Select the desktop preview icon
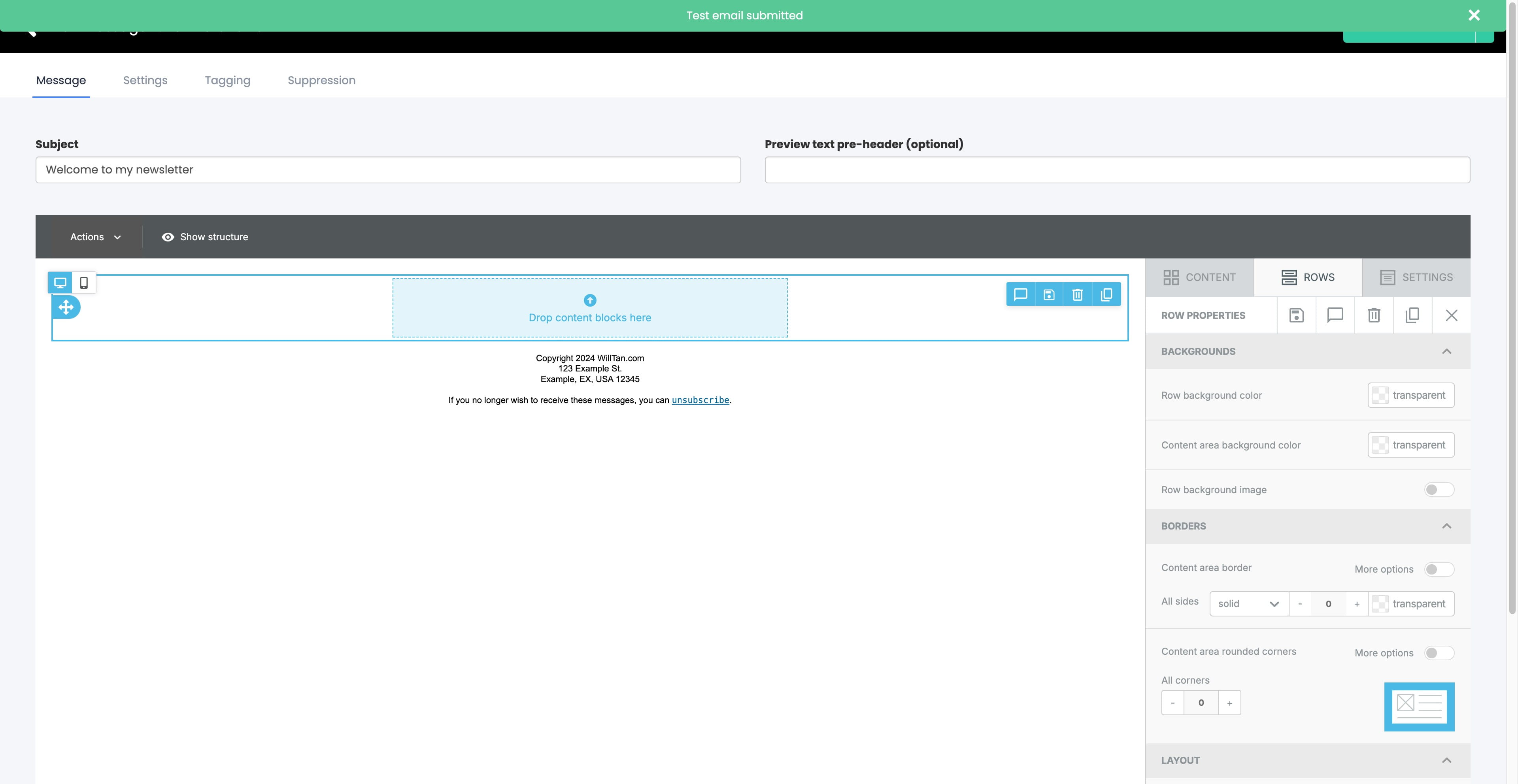The image size is (1518, 784). pyautogui.click(x=60, y=282)
